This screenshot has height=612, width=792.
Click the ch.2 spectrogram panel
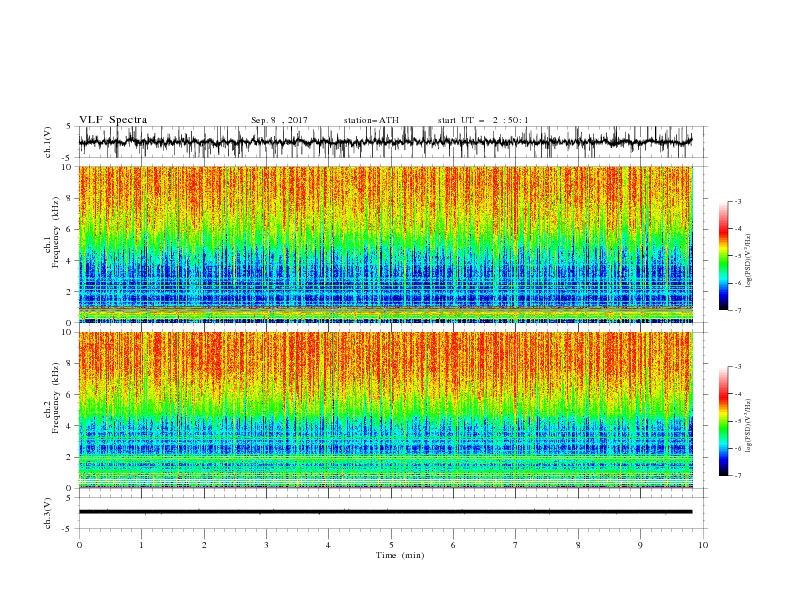coord(385,410)
